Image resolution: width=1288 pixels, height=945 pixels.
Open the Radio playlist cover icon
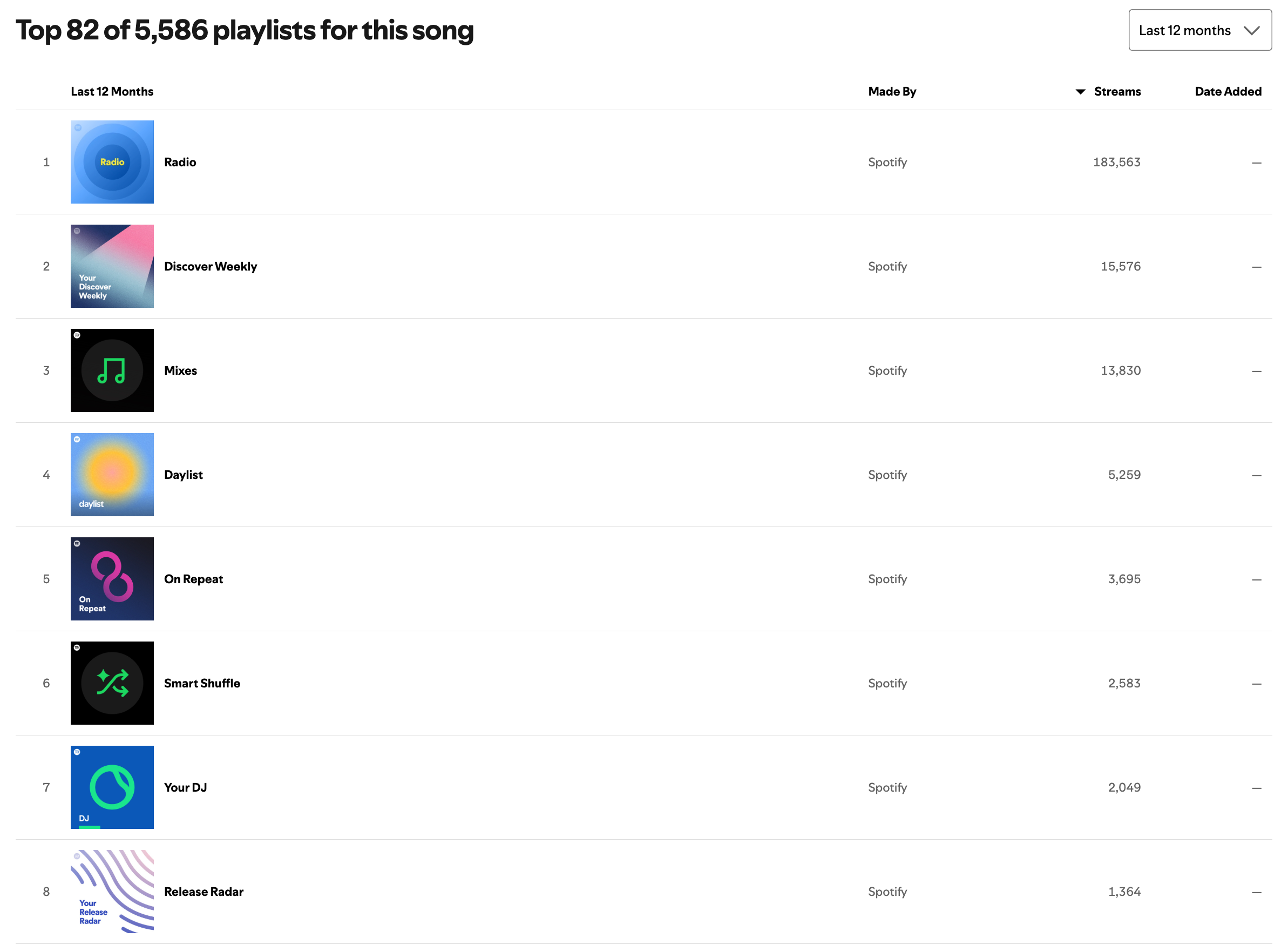pyautogui.click(x=112, y=162)
